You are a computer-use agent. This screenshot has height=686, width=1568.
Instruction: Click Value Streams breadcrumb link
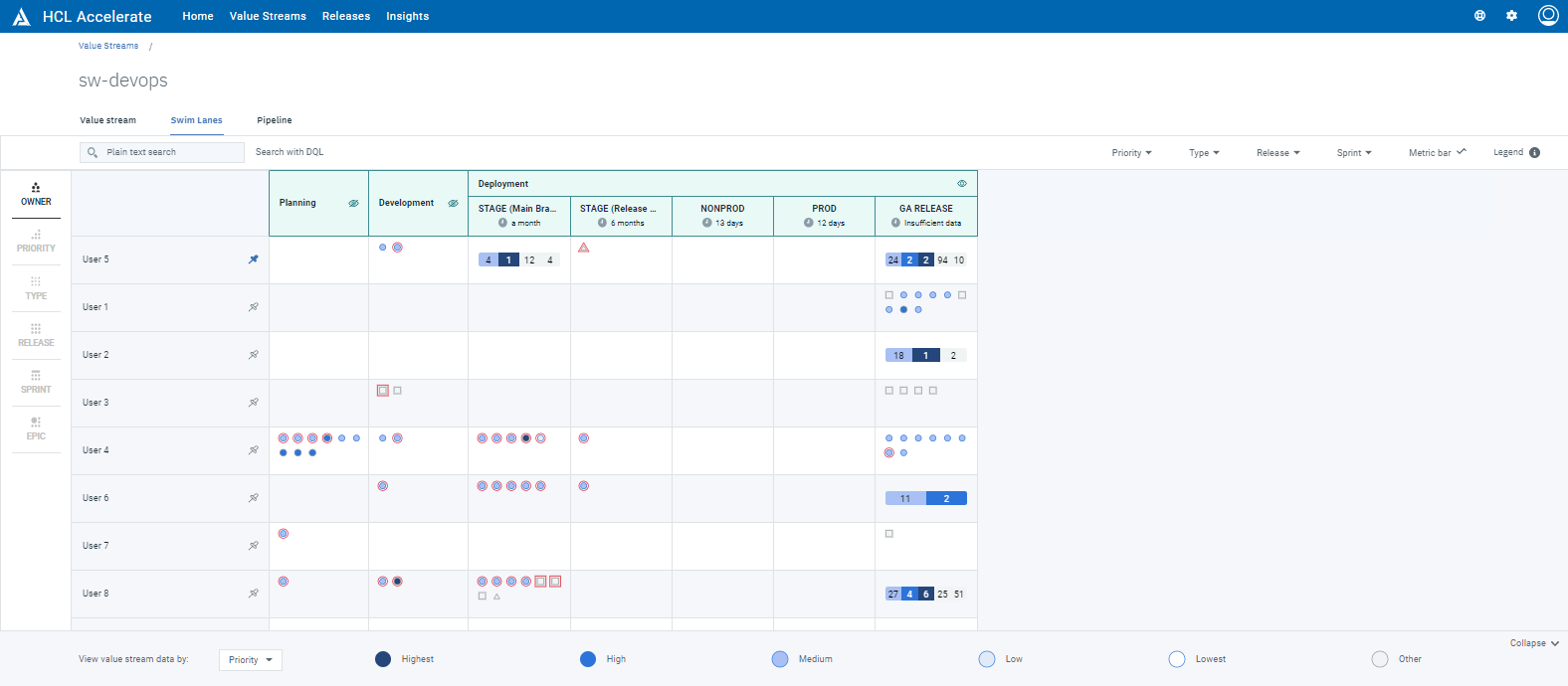pos(108,46)
